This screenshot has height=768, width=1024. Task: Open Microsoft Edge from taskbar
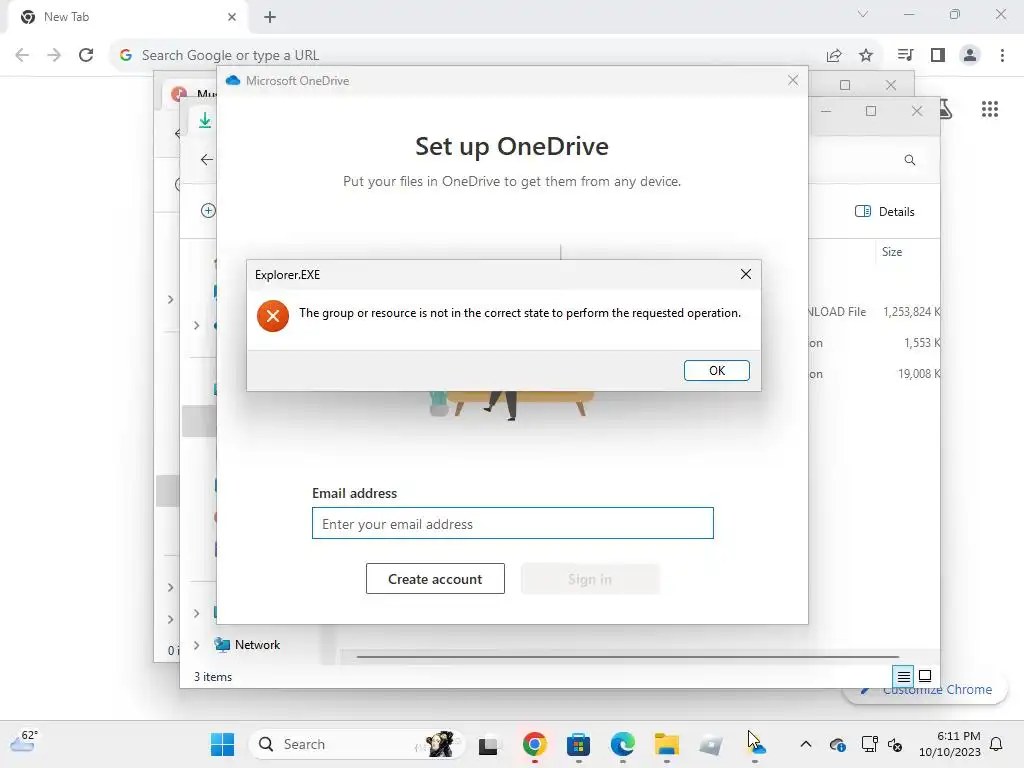point(622,744)
